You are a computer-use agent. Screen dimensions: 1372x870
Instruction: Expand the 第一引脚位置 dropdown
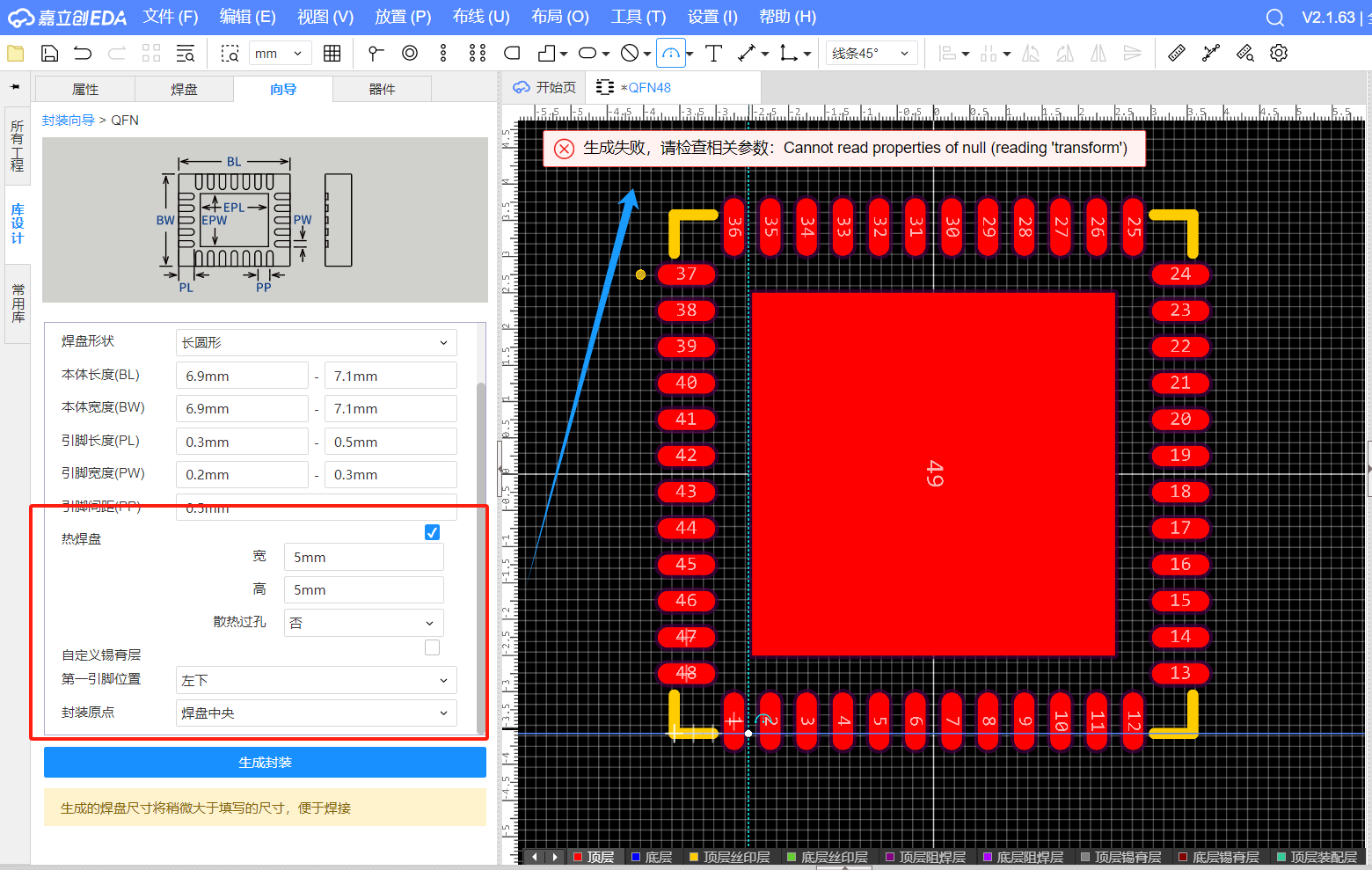tap(316, 680)
